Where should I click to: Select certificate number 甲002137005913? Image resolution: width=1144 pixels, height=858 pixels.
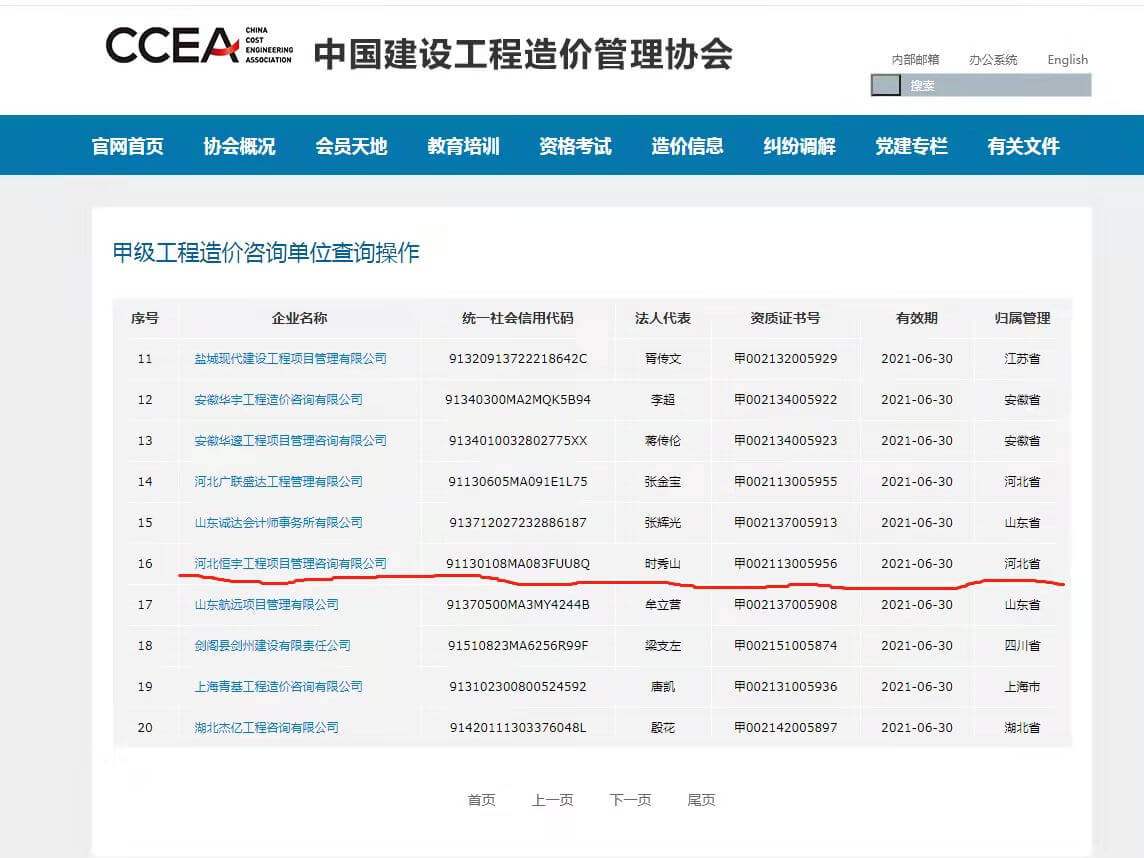coord(785,522)
